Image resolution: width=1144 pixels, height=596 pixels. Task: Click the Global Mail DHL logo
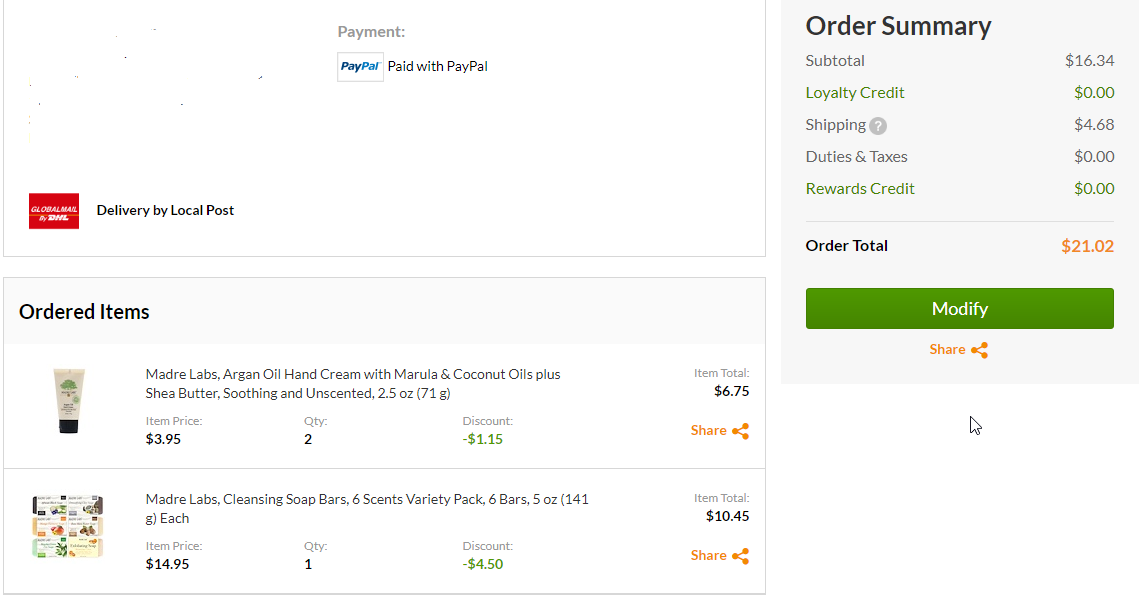pos(54,211)
